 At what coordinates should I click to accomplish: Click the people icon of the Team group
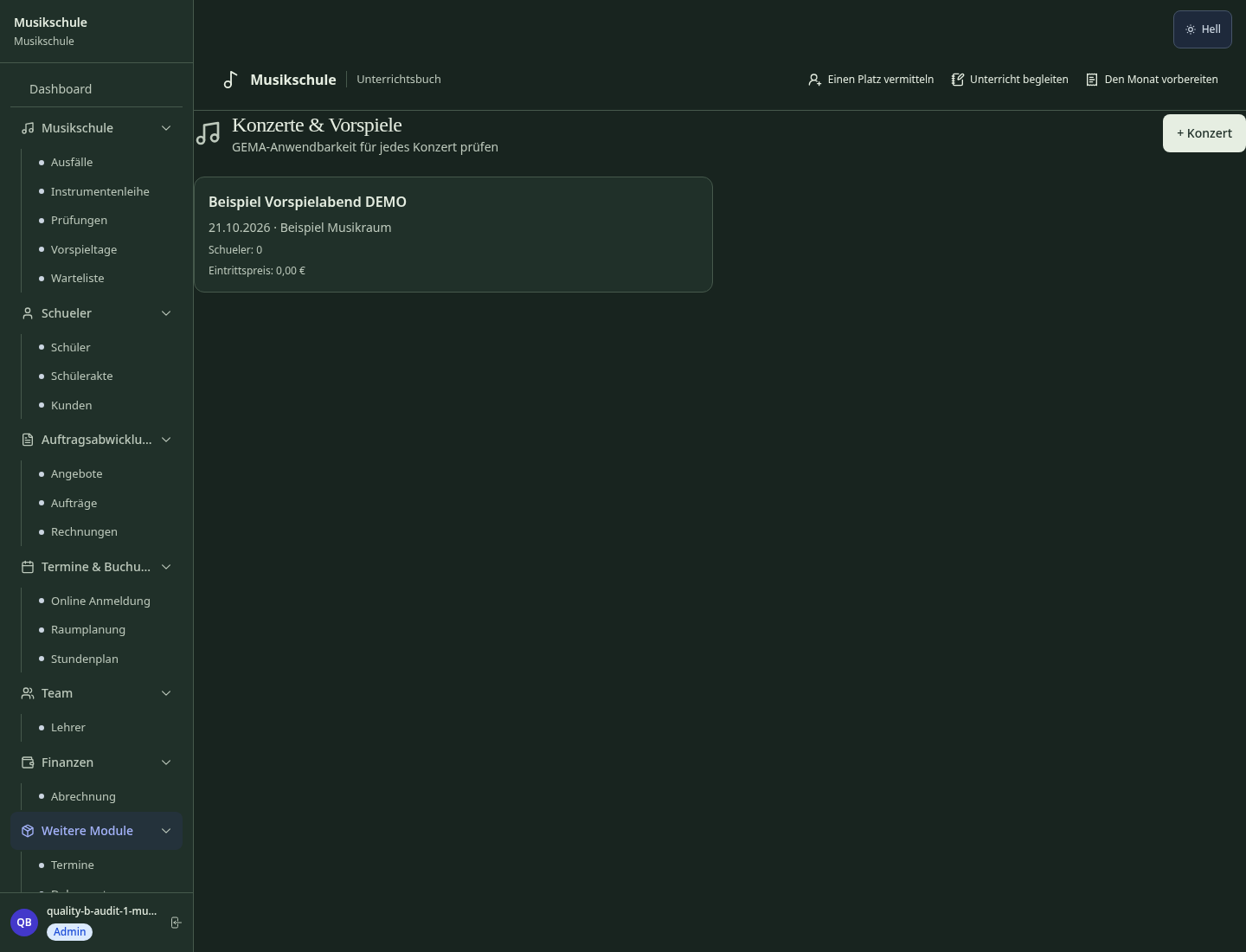[x=28, y=693]
